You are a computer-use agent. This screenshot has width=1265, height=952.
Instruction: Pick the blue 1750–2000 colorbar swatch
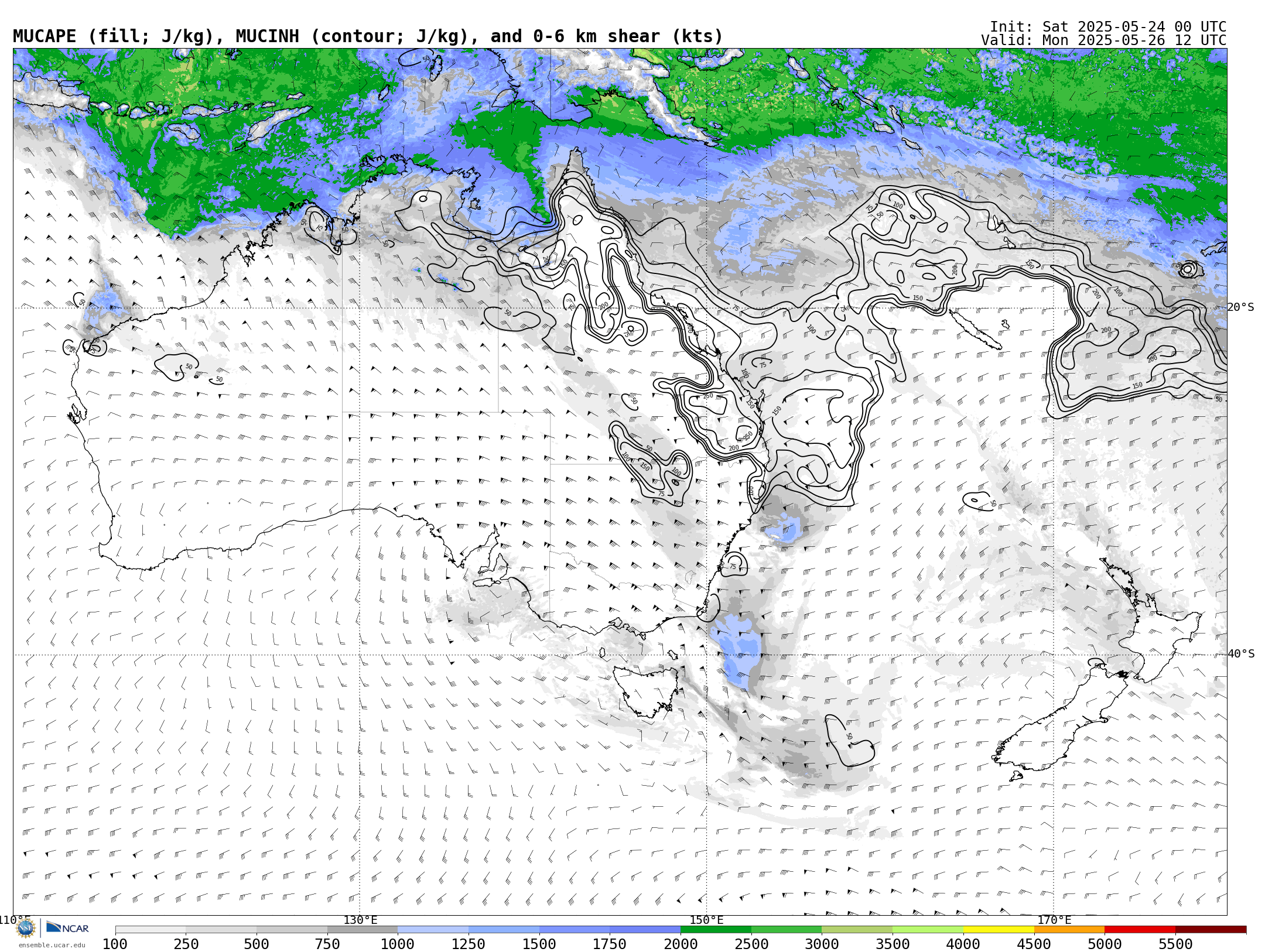[x=645, y=930]
